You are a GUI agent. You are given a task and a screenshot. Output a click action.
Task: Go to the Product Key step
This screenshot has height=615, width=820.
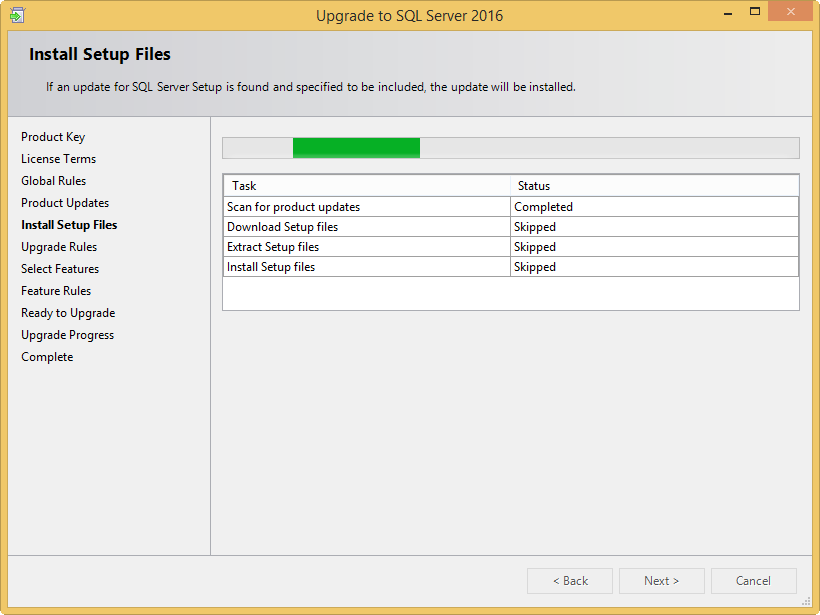coord(53,137)
